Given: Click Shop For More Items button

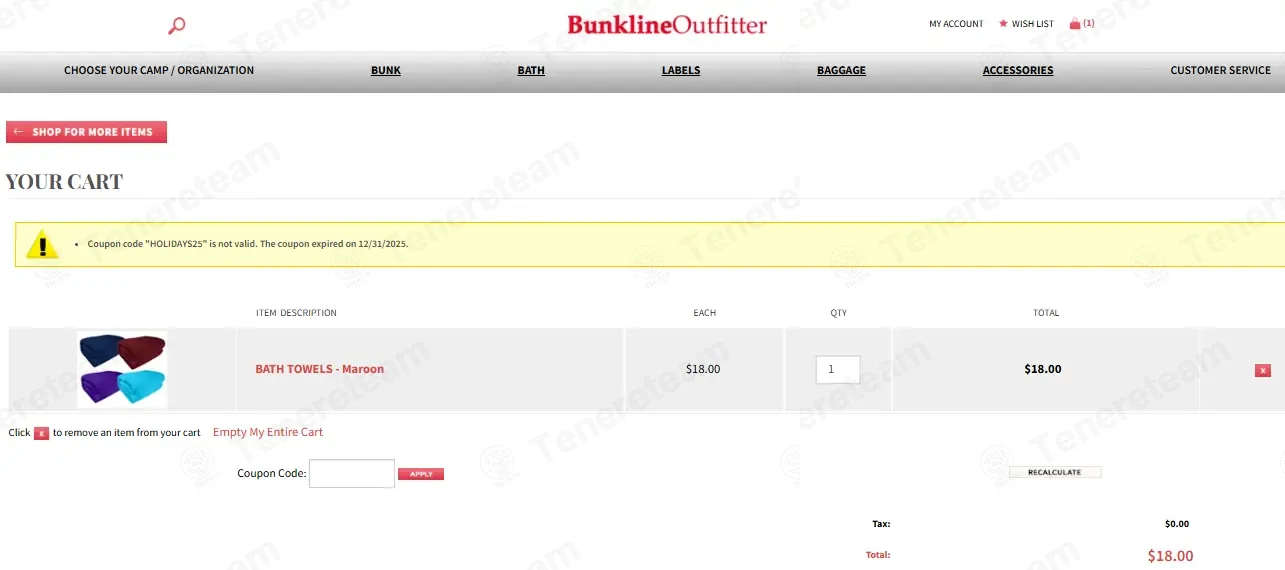Looking at the screenshot, I should point(87,132).
